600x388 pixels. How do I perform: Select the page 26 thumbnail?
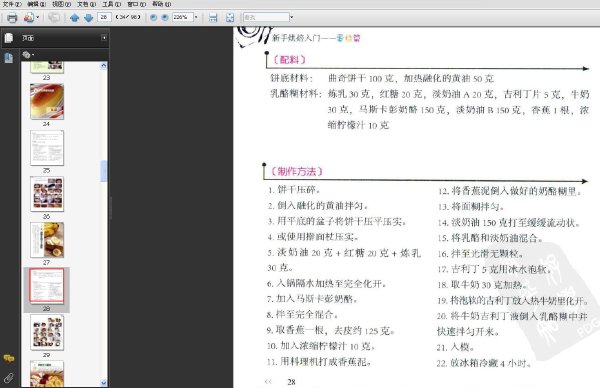[47, 194]
